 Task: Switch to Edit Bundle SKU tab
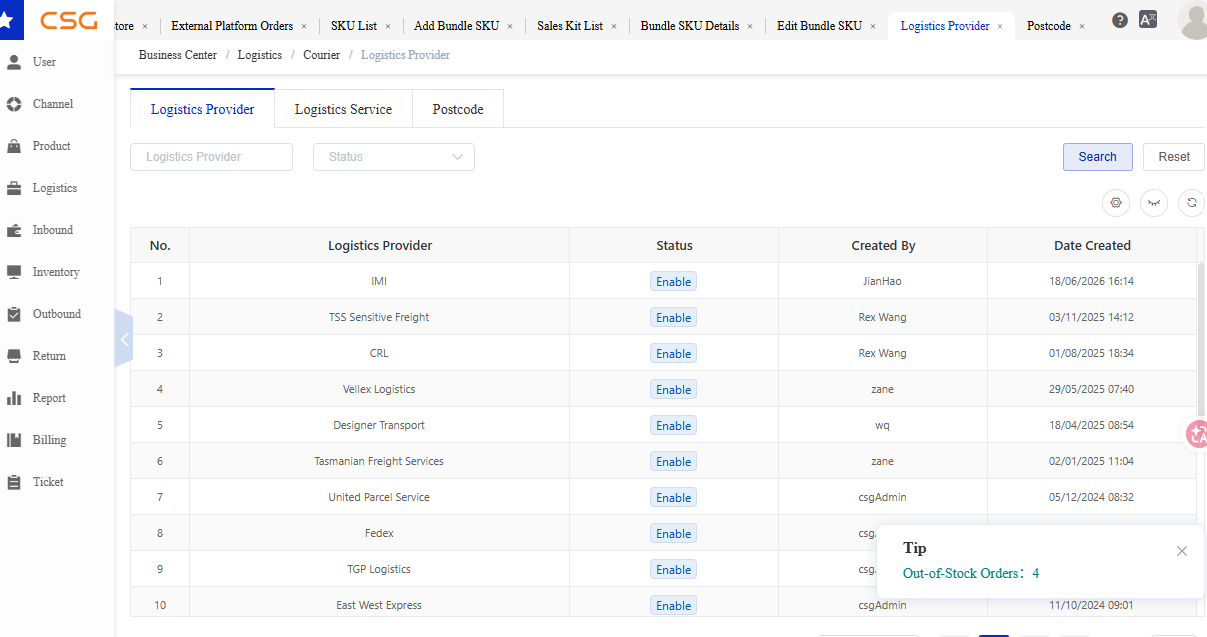point(819,26)
